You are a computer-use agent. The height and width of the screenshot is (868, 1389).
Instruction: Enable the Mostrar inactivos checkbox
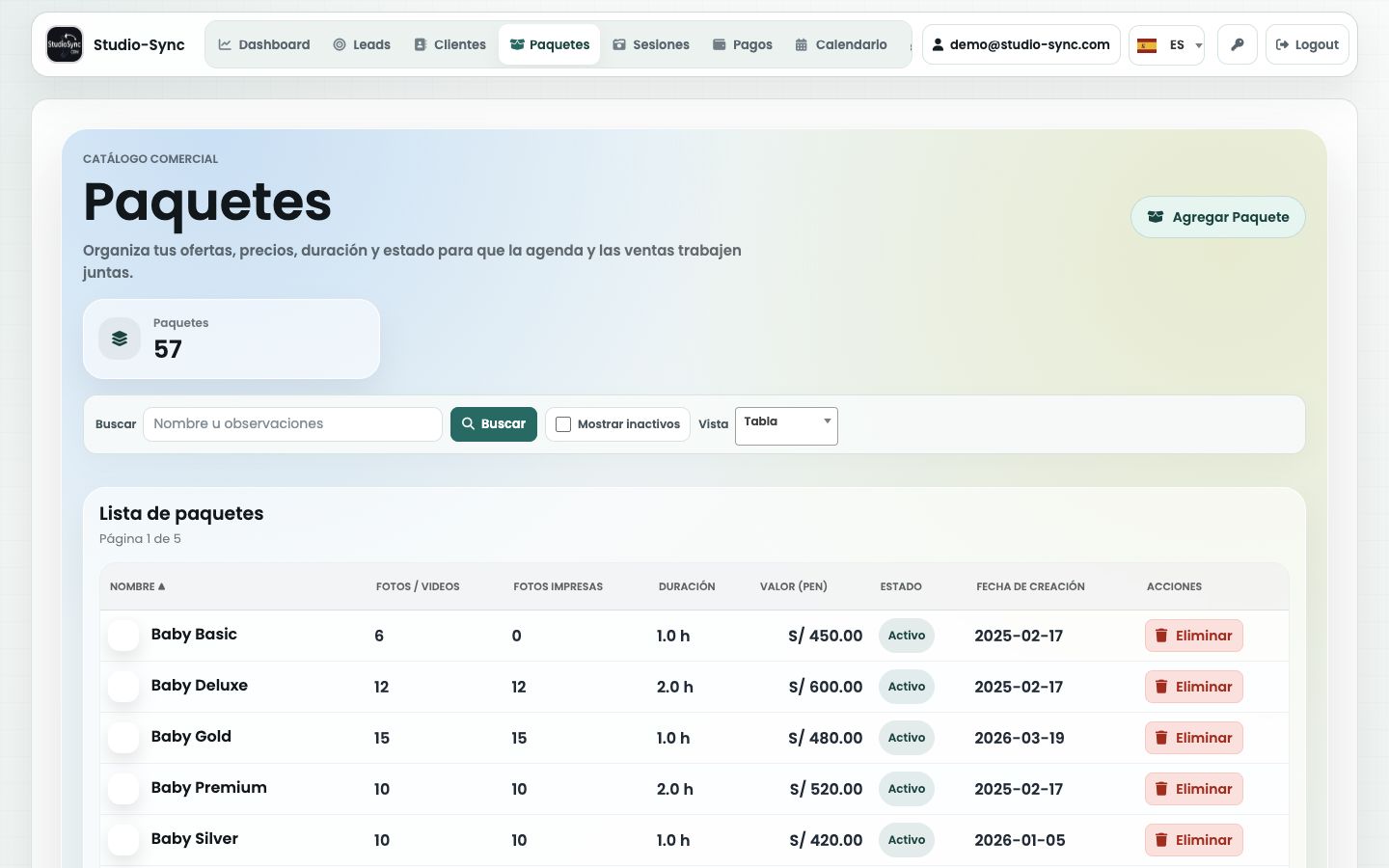pos(563,424)
